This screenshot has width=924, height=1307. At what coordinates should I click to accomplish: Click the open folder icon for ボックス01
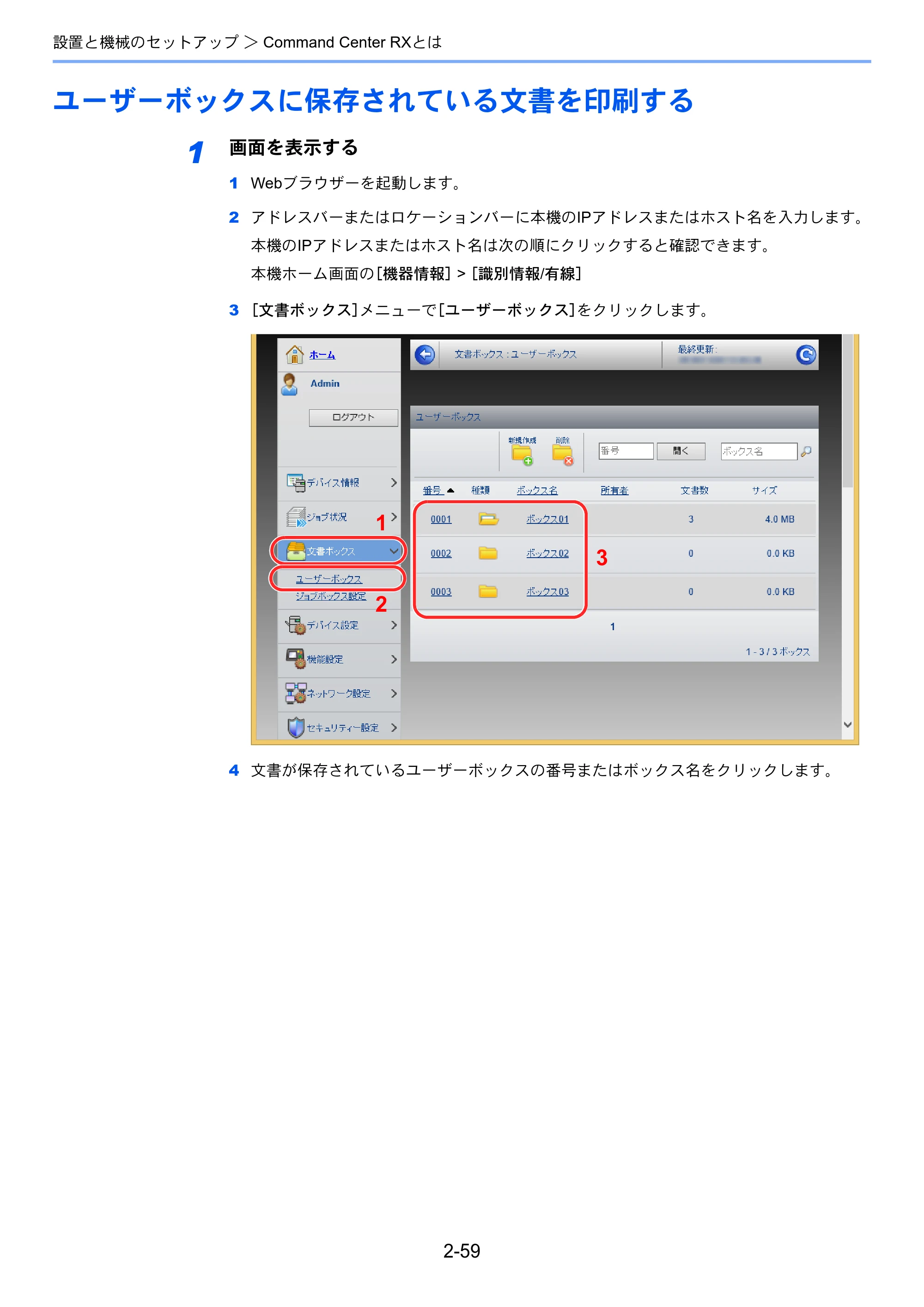point(488,518)
